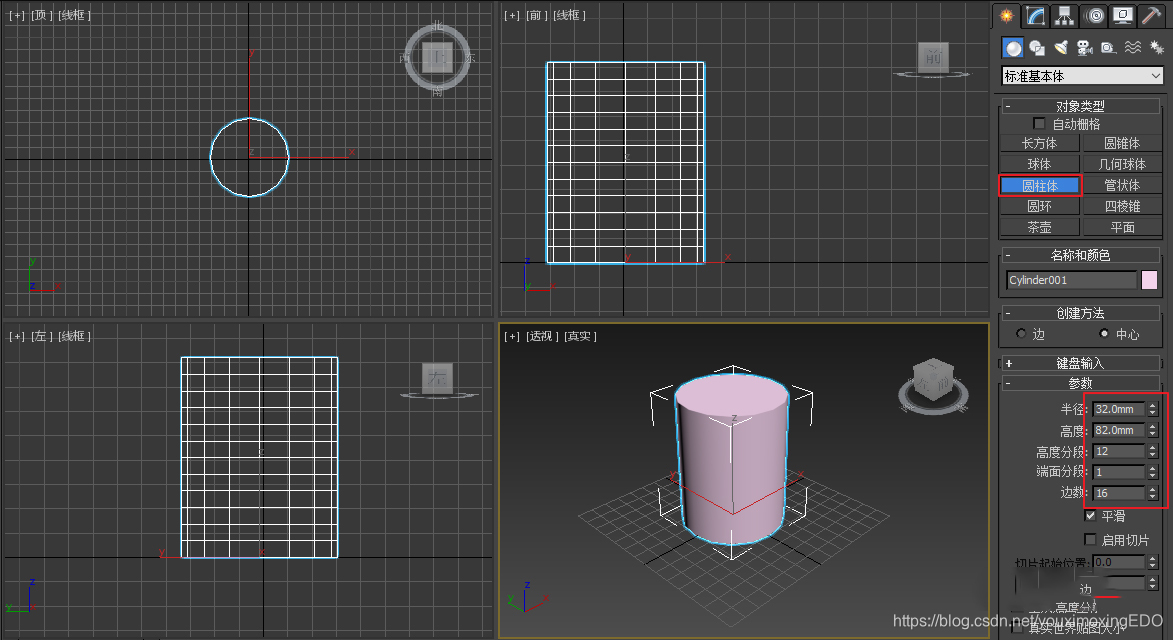Click the 高度 spinner arrows
Viewport: 1173px width, 640px height.
click(x=1153, y=430)
